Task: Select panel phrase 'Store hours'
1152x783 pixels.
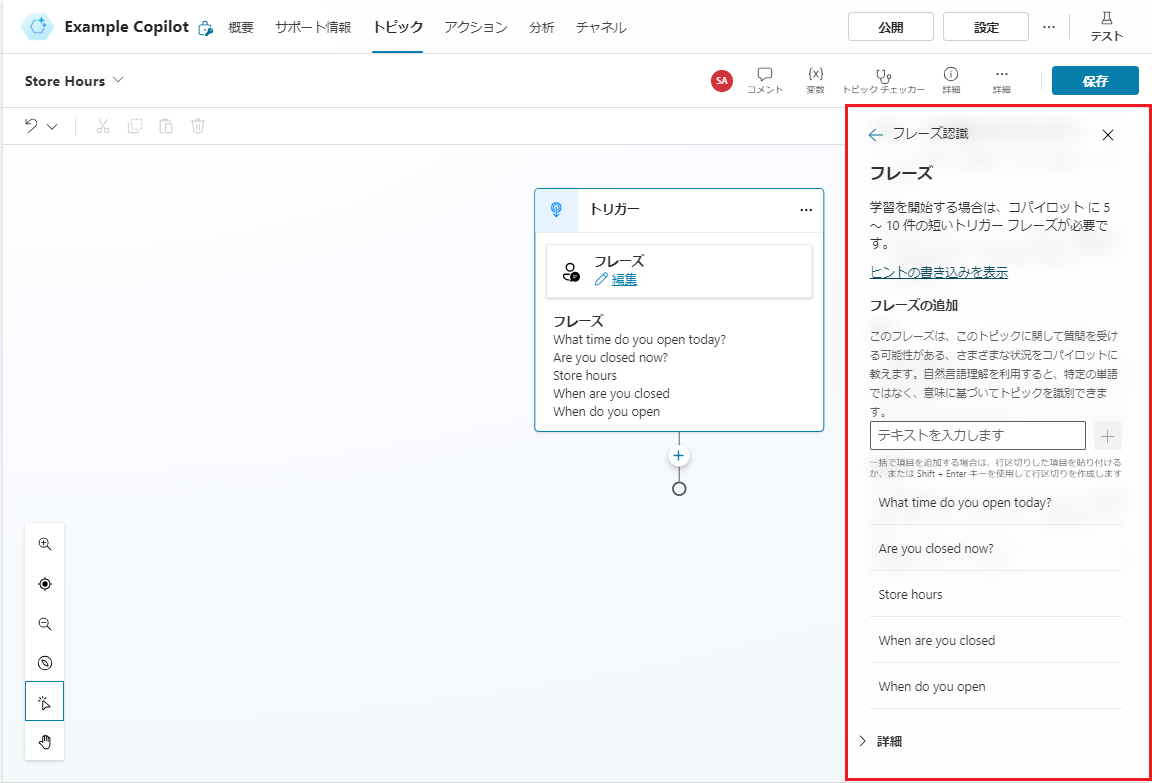Action: [x=996, y=594]
